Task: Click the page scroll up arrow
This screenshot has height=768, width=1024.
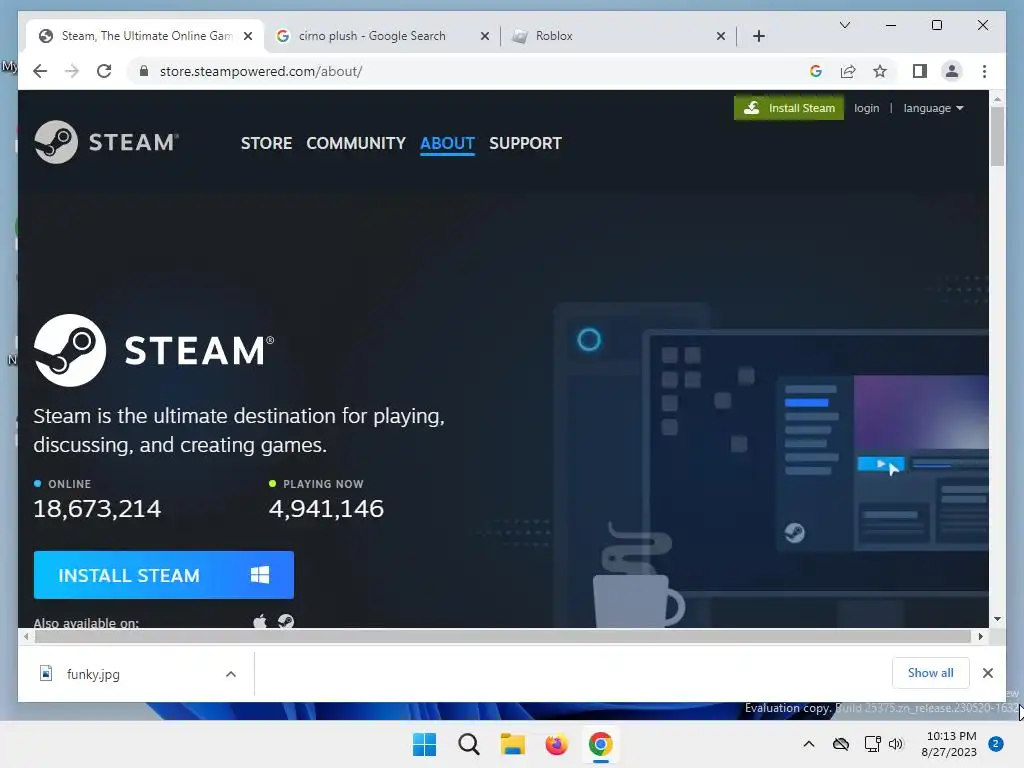Action: pyautogui.click(x=997, y=99)
